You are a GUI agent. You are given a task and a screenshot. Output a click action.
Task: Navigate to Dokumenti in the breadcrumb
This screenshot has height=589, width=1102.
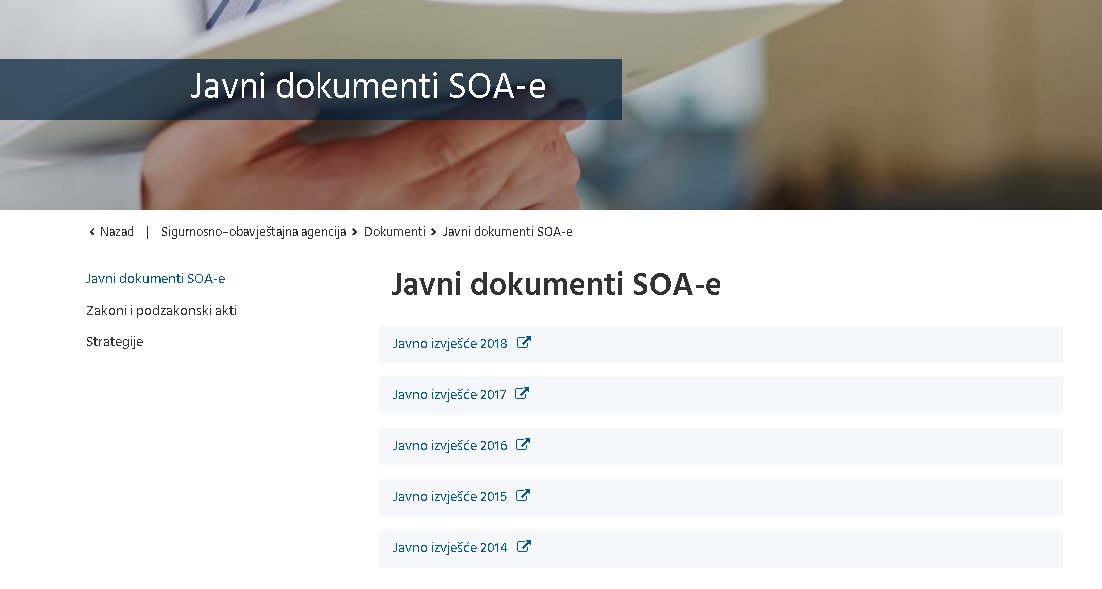(394, 232)
